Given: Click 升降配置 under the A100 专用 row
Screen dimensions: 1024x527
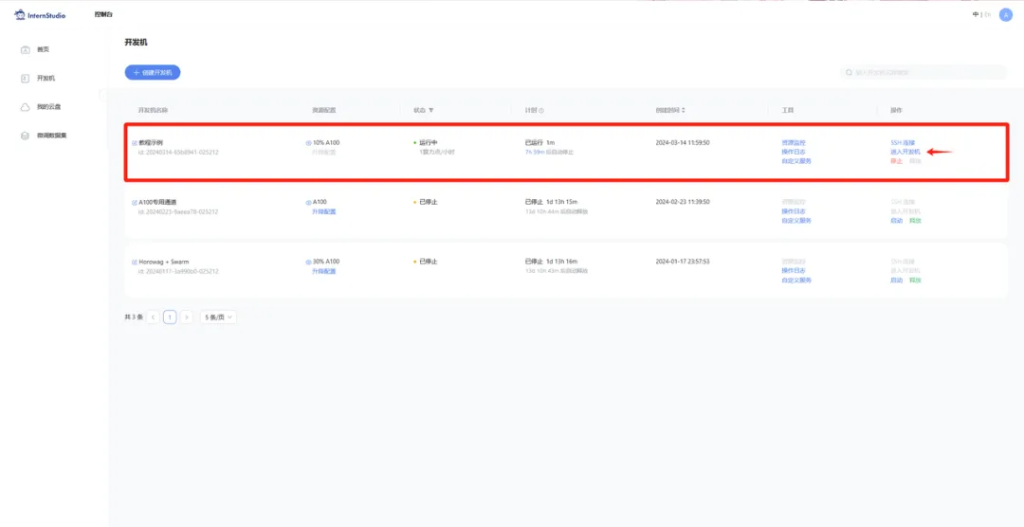Looking at the screenshot, I should [x=324, y=211].
